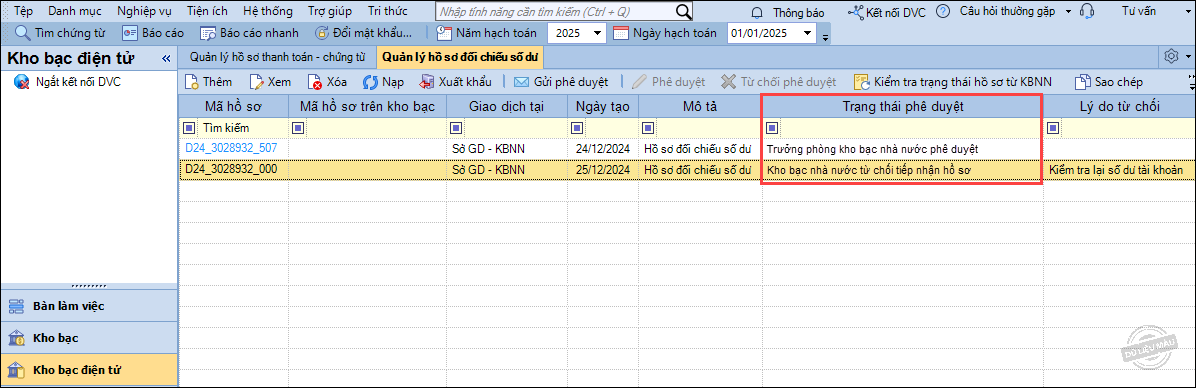This screenshot has width=1196, height=388.
Task: Open the Tiện ích menu
Action: [x=207, y=11]
